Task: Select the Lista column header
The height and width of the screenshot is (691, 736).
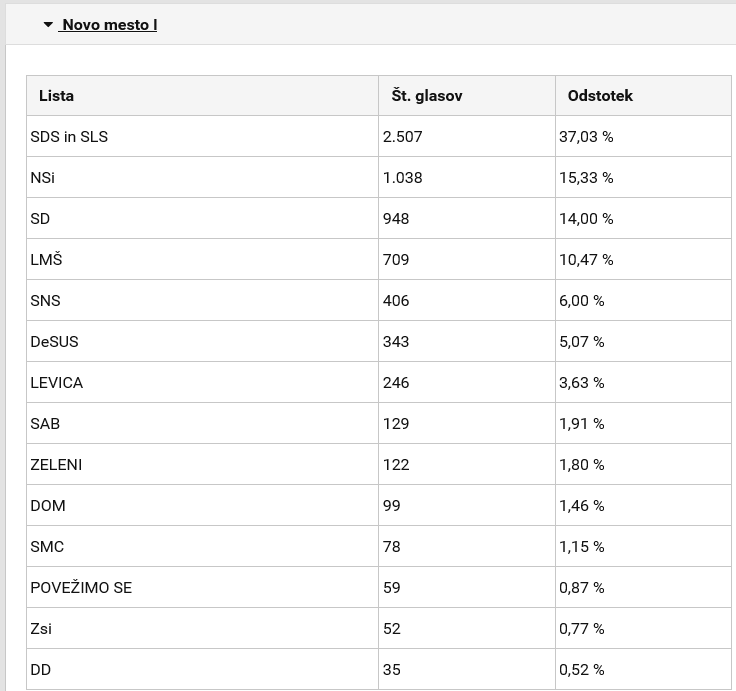Action: click(x=203, y=96)
